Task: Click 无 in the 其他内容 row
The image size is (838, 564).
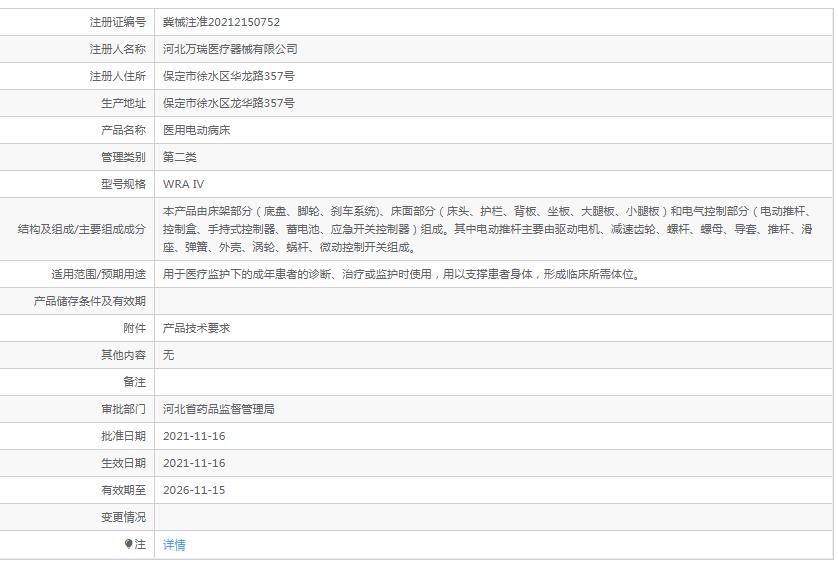Action: pyautogui.click(x=168, y=355)
